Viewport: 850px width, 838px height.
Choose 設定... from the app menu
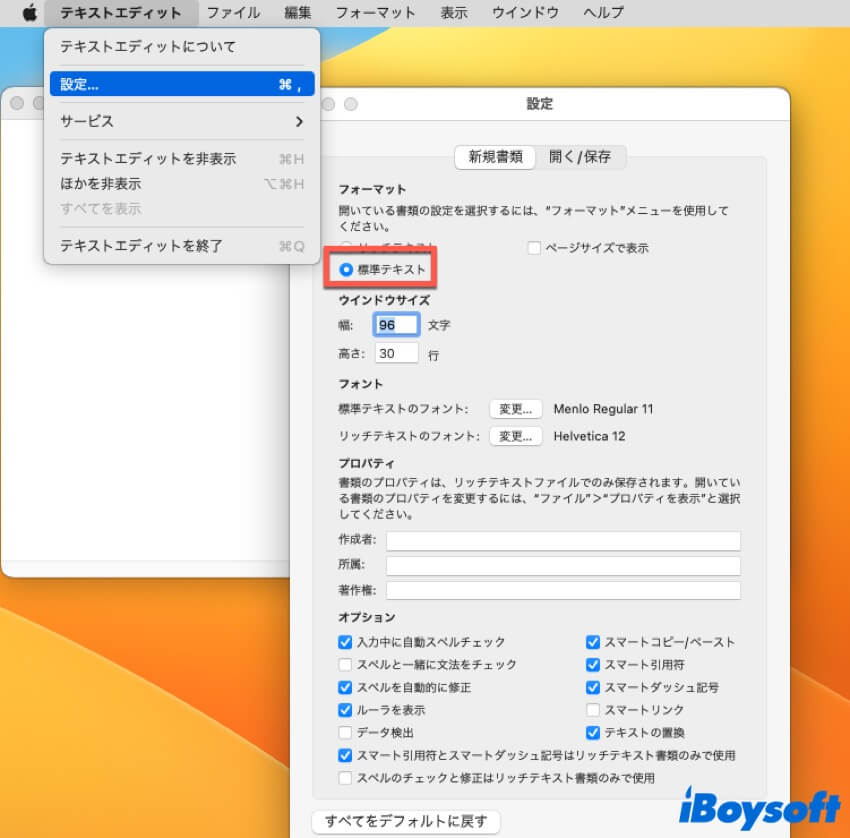tap(181, 85)
